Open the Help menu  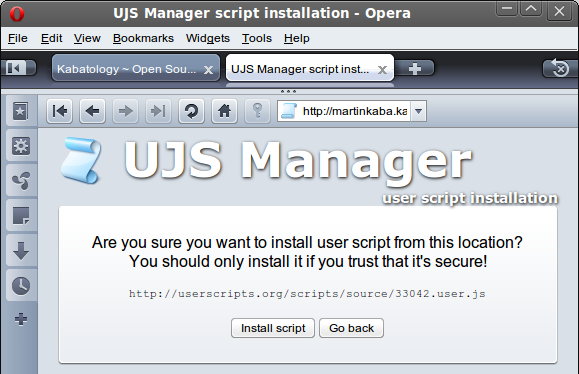(297, 38)
